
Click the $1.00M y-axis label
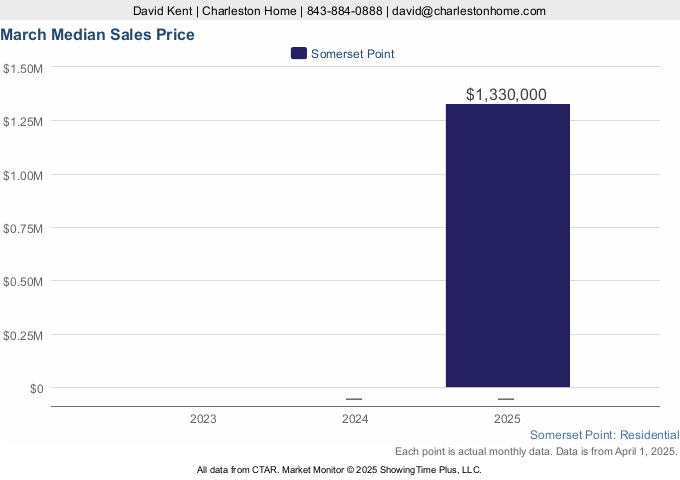[22, 175]
